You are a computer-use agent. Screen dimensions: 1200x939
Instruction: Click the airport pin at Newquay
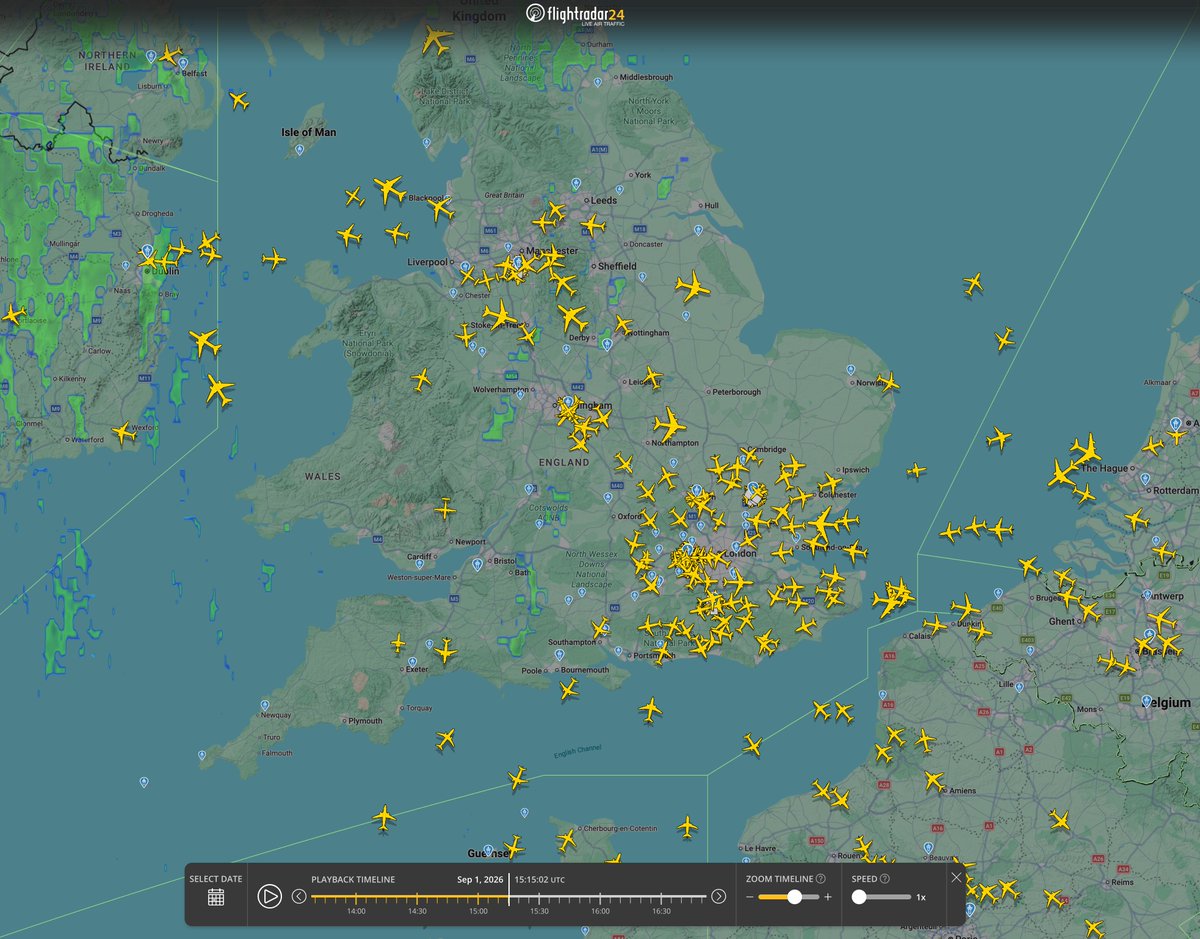263,704
